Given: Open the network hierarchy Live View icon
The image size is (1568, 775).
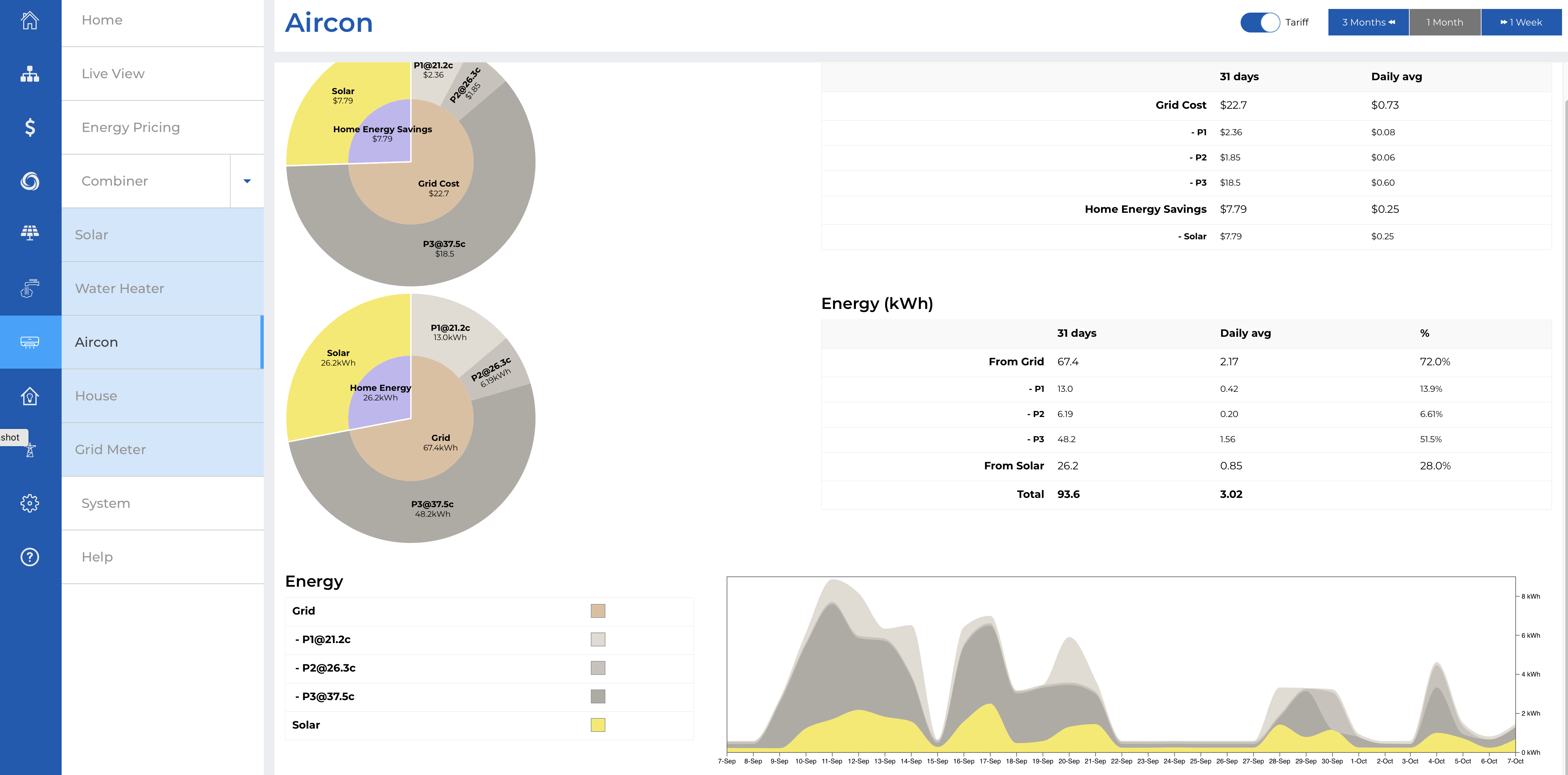Looking at the screenshot, I should point(30,74).
